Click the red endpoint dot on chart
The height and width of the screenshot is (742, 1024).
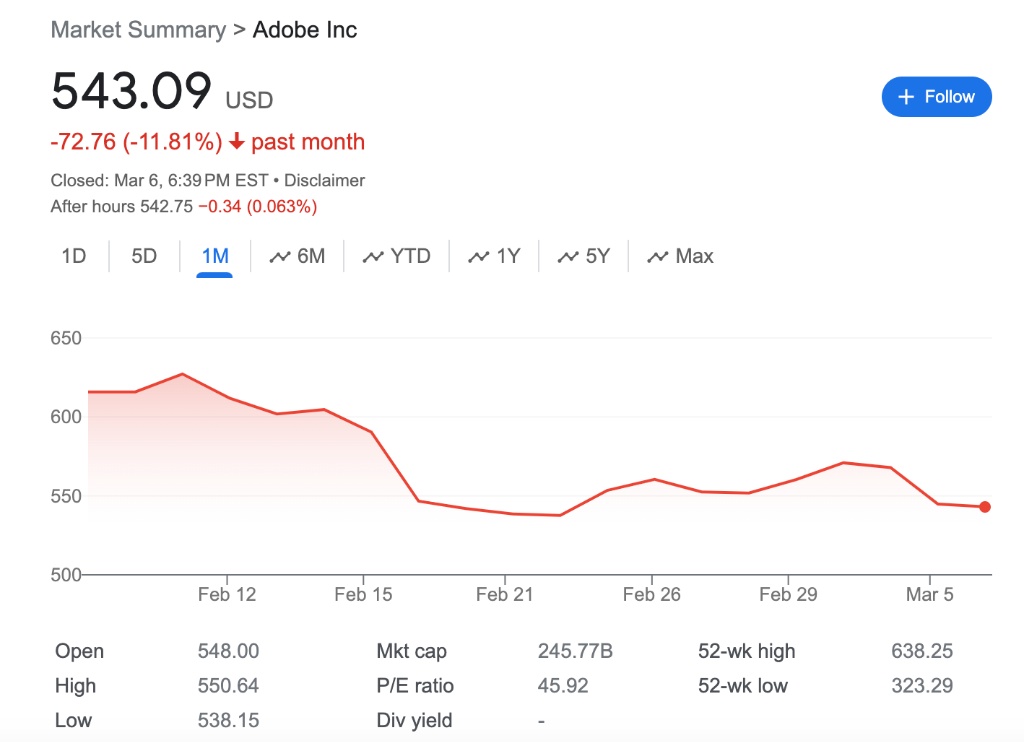click(985, 507)
